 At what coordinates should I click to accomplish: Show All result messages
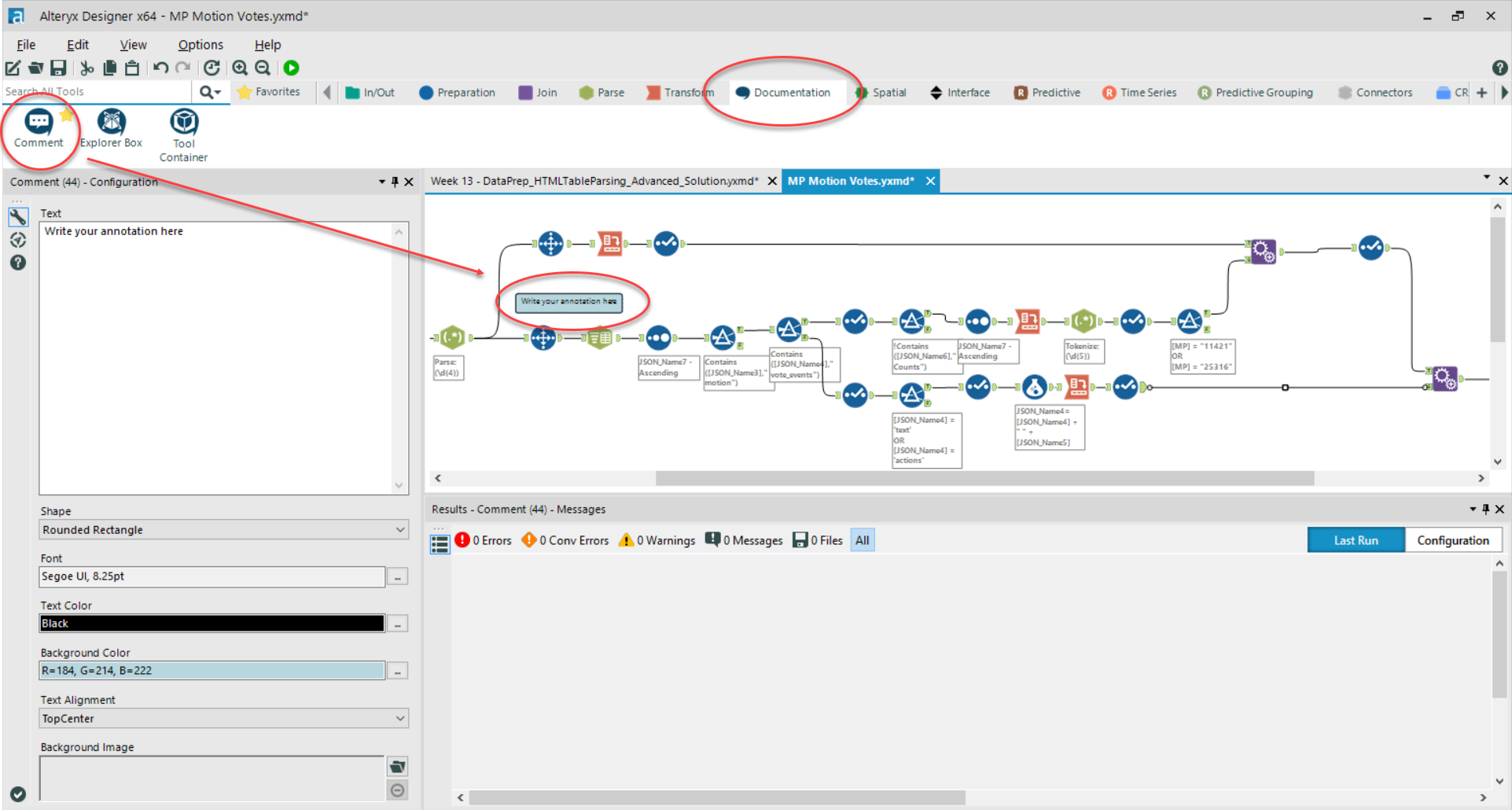pos(863,540)
